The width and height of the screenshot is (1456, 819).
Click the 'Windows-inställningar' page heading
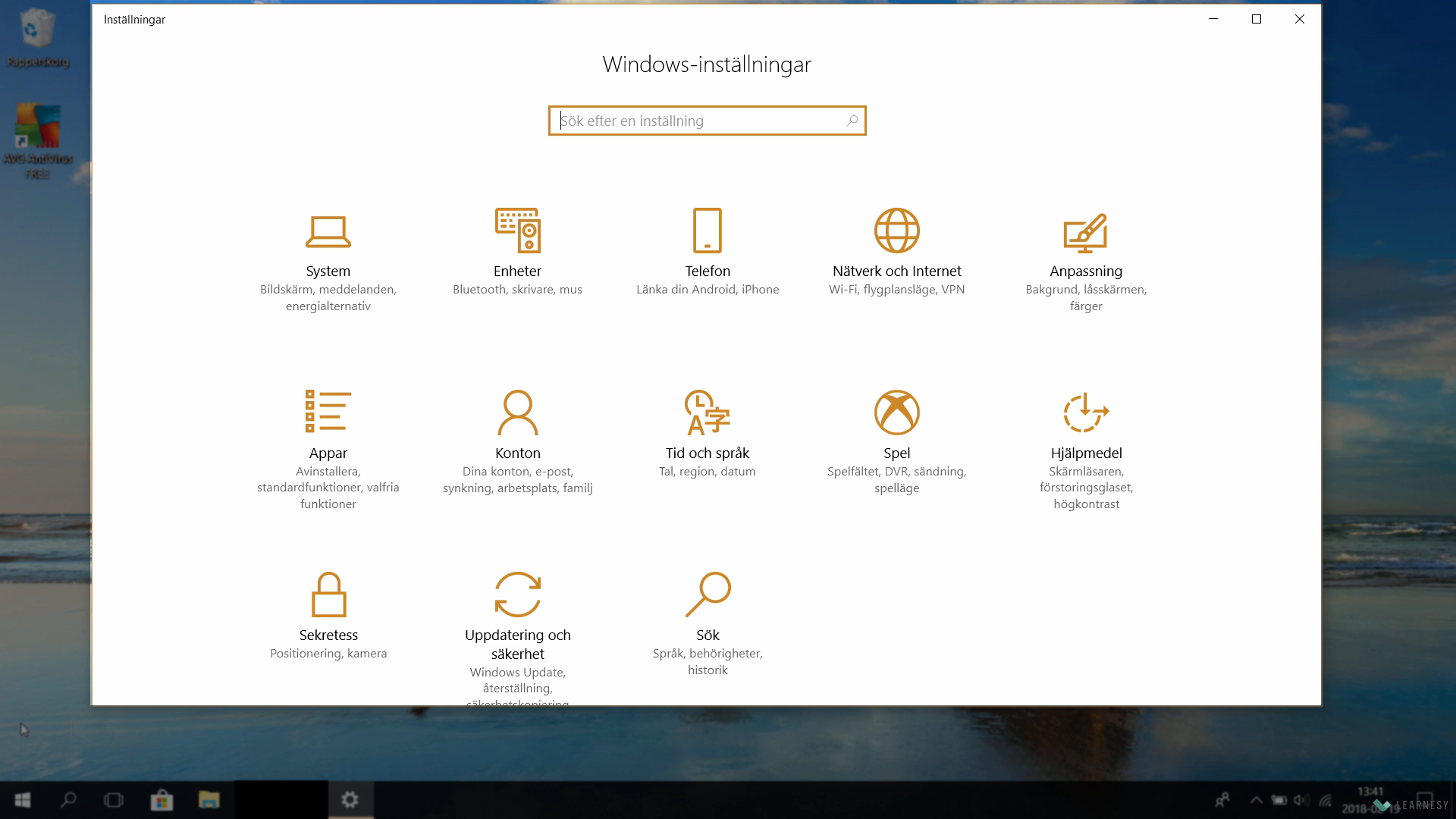(x=707, y=64)
